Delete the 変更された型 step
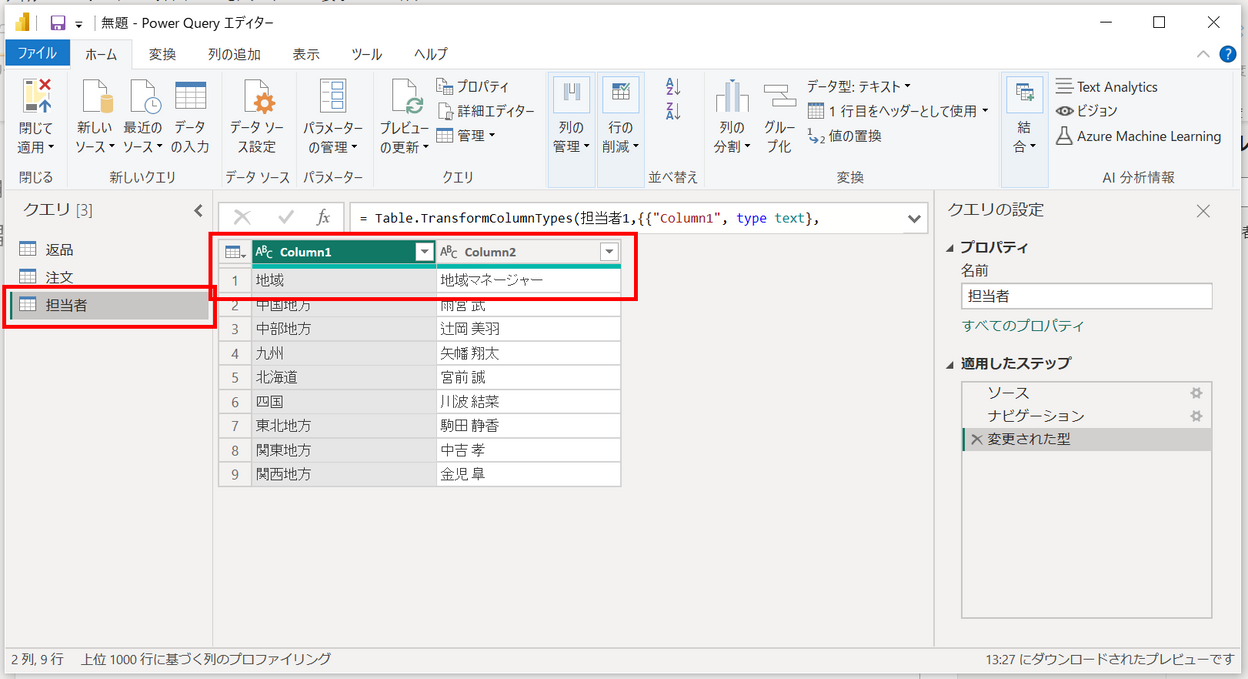 coord(976,439)
